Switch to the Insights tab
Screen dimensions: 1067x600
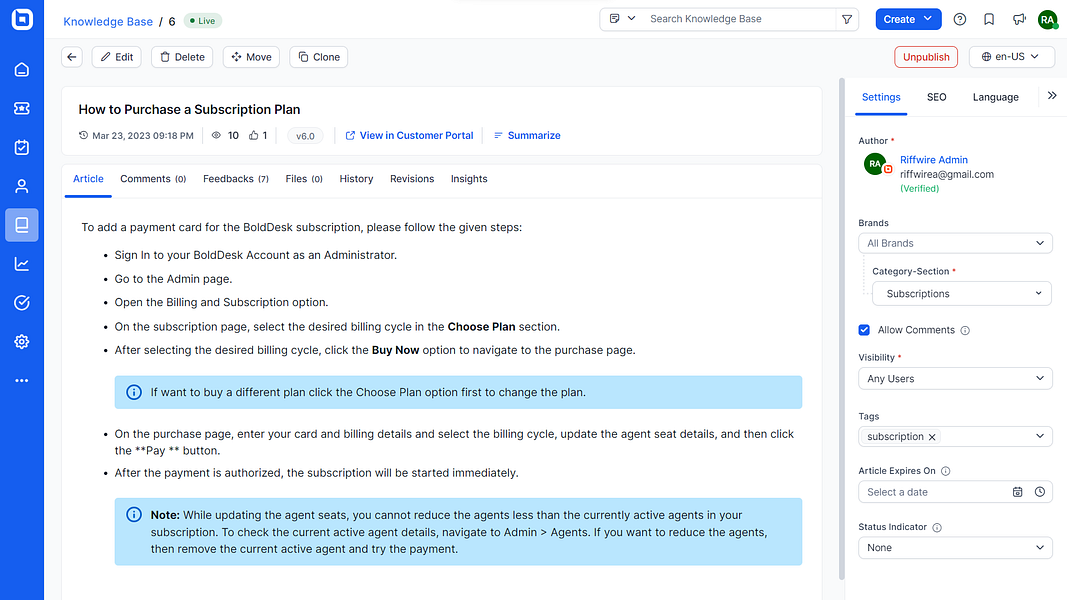[469, 179]
